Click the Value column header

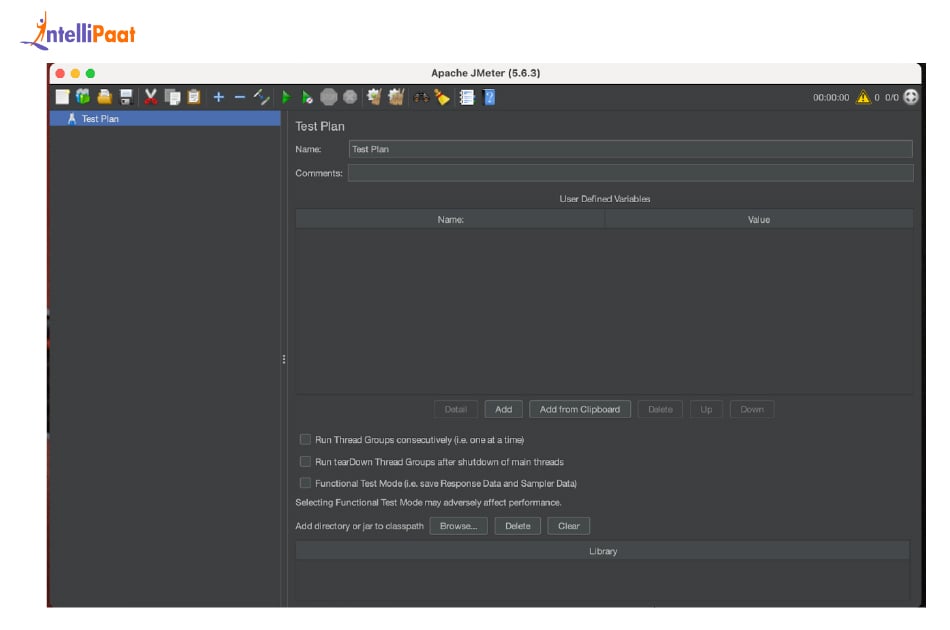coord(759,219)
